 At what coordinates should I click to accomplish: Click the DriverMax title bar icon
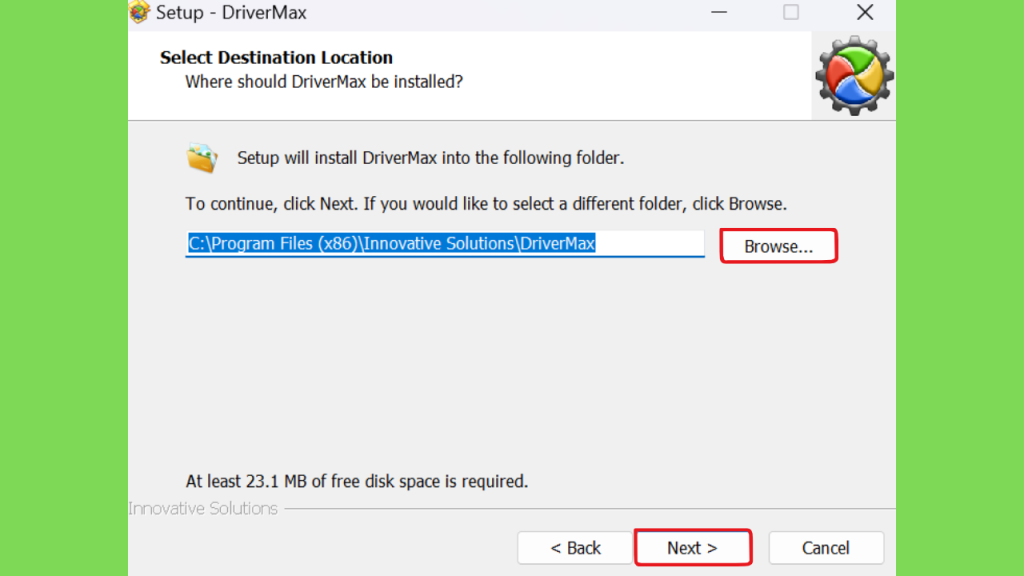[x=139, y=12]
